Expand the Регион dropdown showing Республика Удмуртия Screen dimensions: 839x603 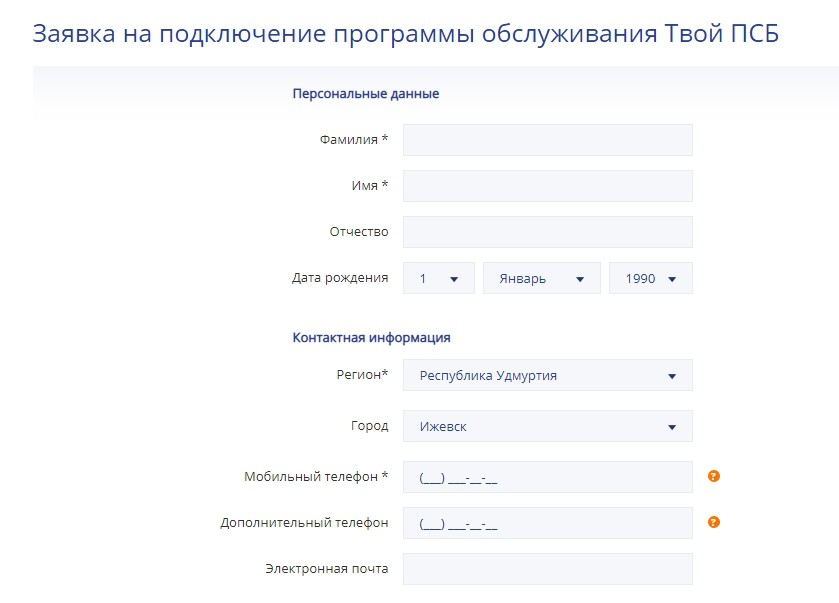point(547,376)
